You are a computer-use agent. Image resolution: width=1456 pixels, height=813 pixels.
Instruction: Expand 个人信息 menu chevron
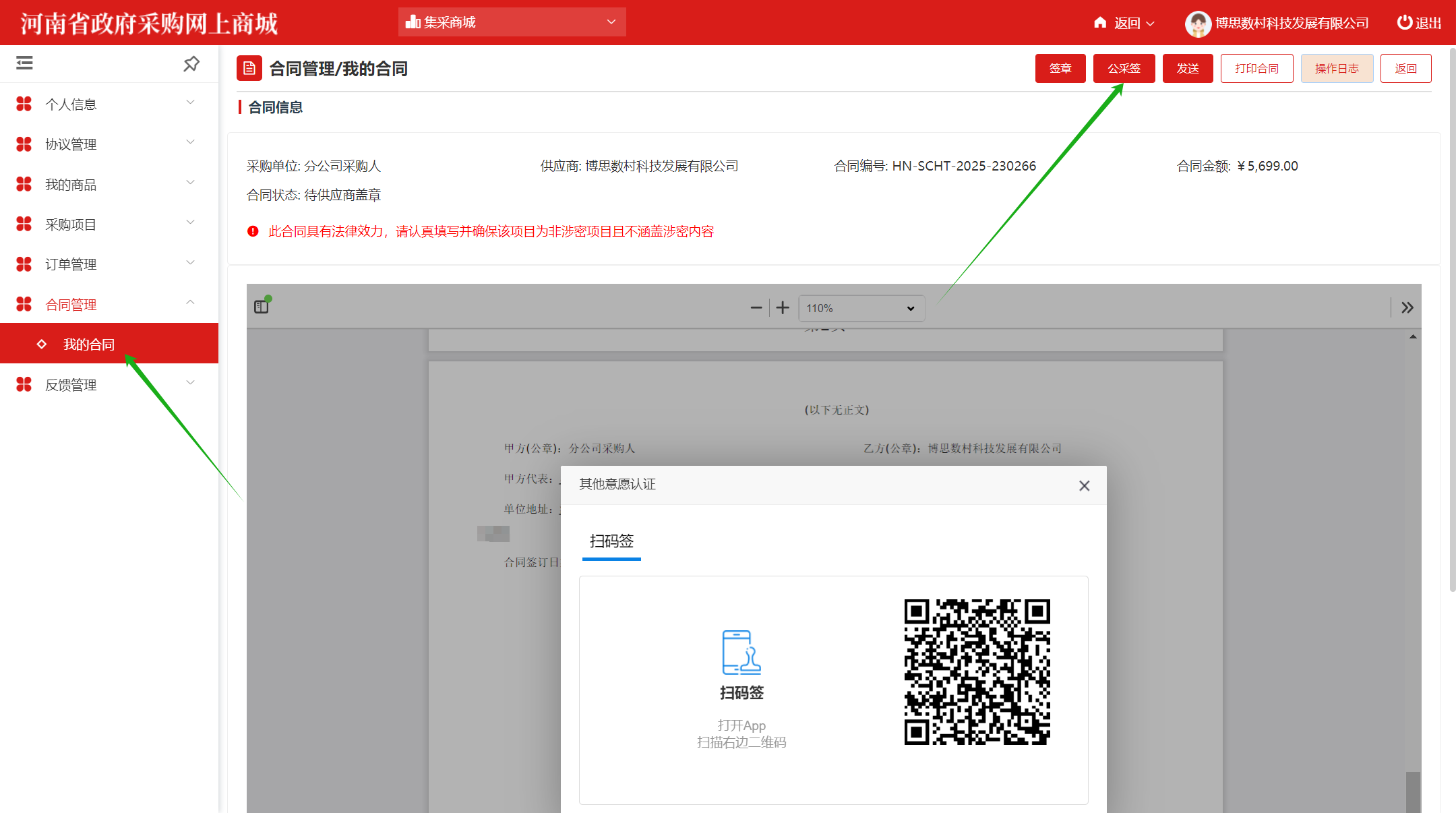tap(190, 102)
